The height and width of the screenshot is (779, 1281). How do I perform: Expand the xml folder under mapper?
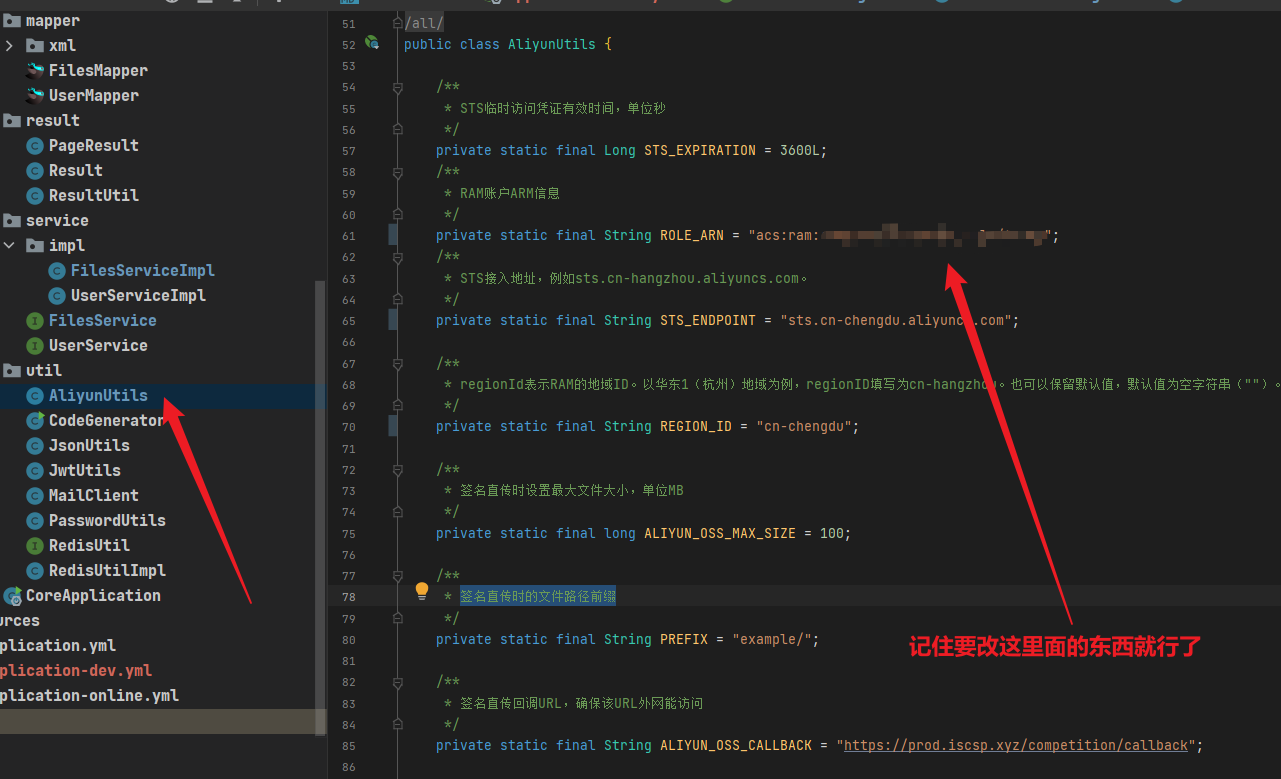10,45
